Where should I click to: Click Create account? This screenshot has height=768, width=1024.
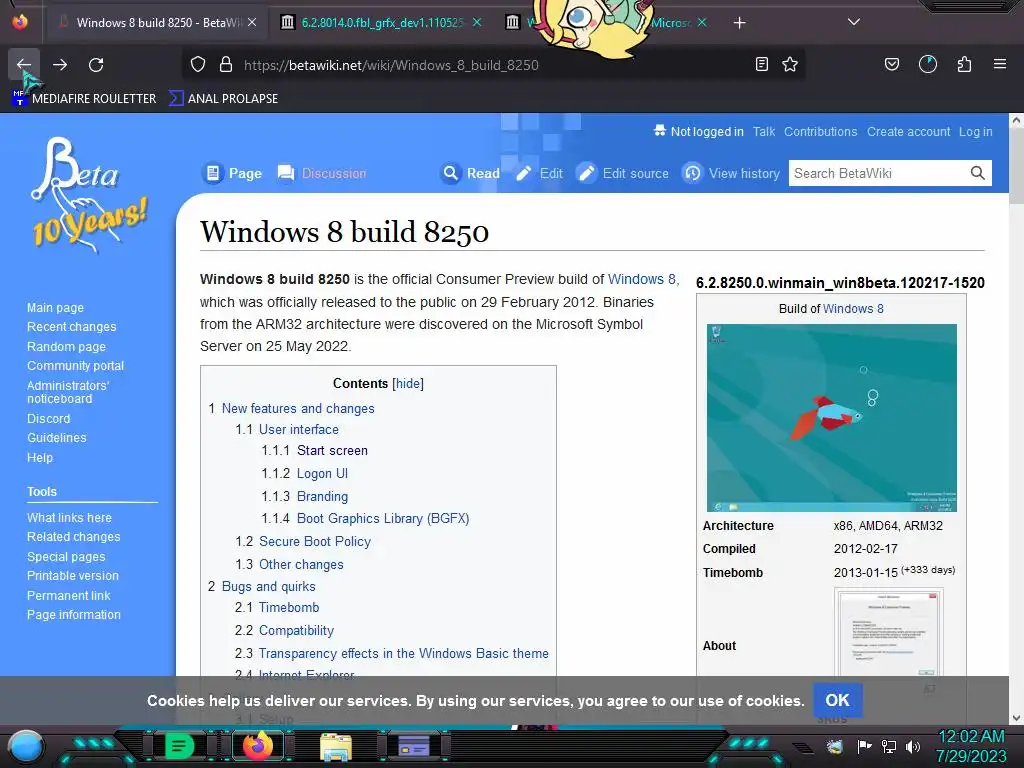coord(908,132)
